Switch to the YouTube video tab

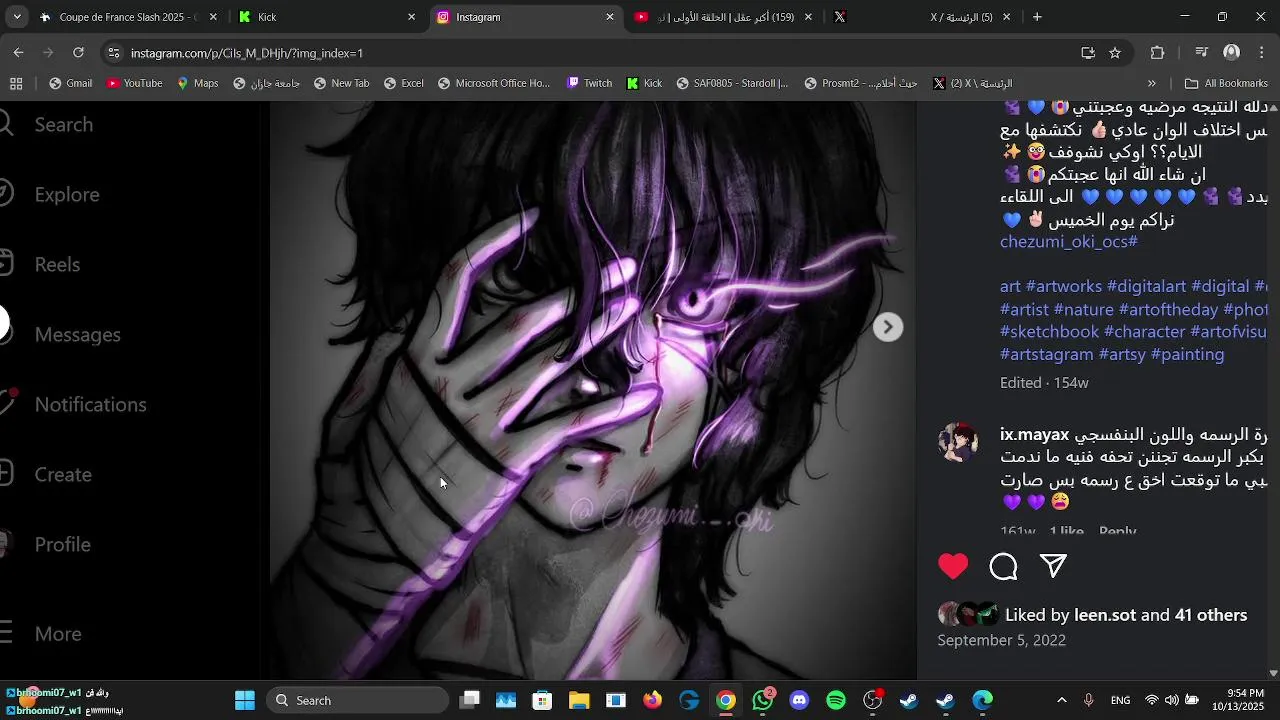pos(726,17)
